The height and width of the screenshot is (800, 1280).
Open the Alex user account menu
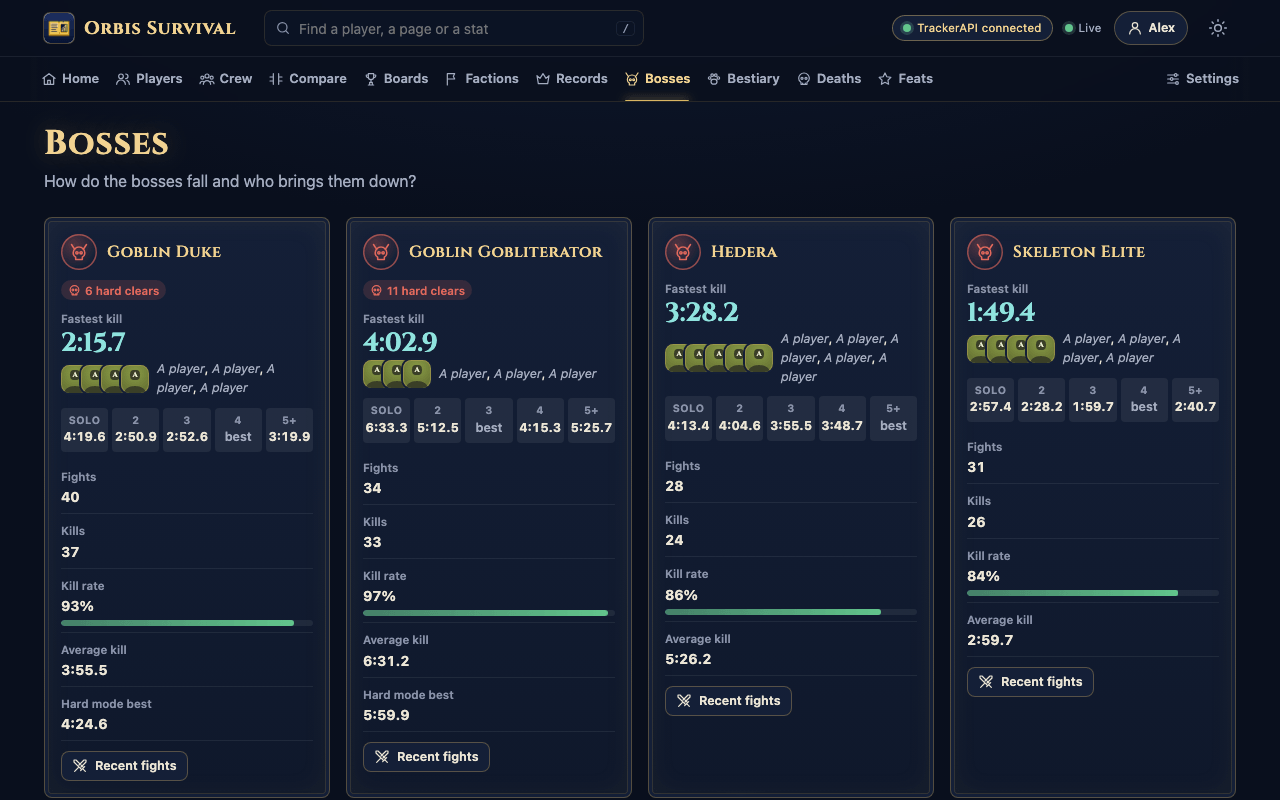coord(1151,28)
